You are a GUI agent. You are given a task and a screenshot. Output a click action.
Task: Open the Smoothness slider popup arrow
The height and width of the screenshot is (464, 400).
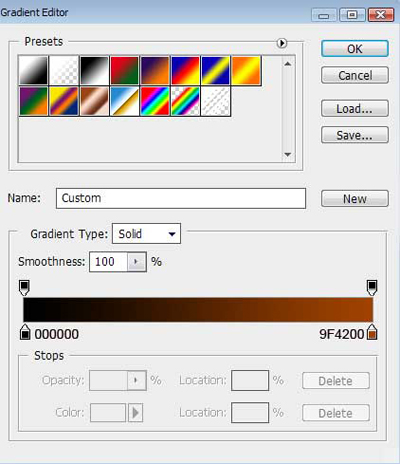tap(136, 262)
